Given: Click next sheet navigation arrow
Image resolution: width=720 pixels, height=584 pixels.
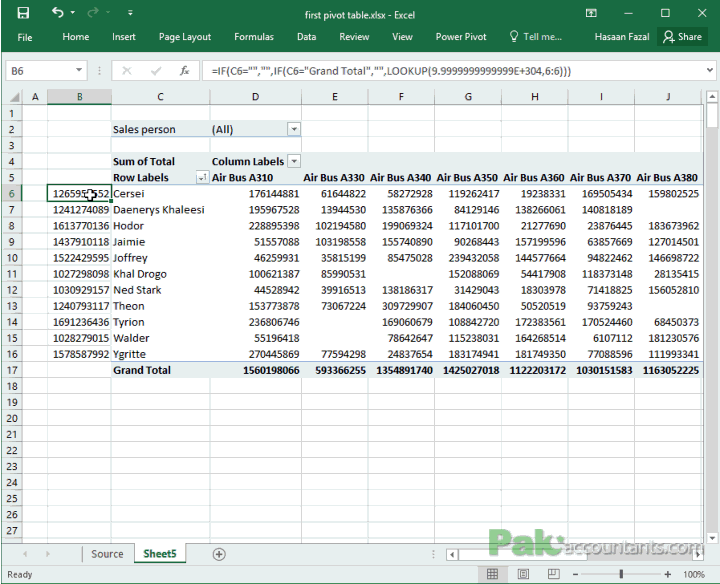Looking at the screenshot, I should tap(47, 554).
